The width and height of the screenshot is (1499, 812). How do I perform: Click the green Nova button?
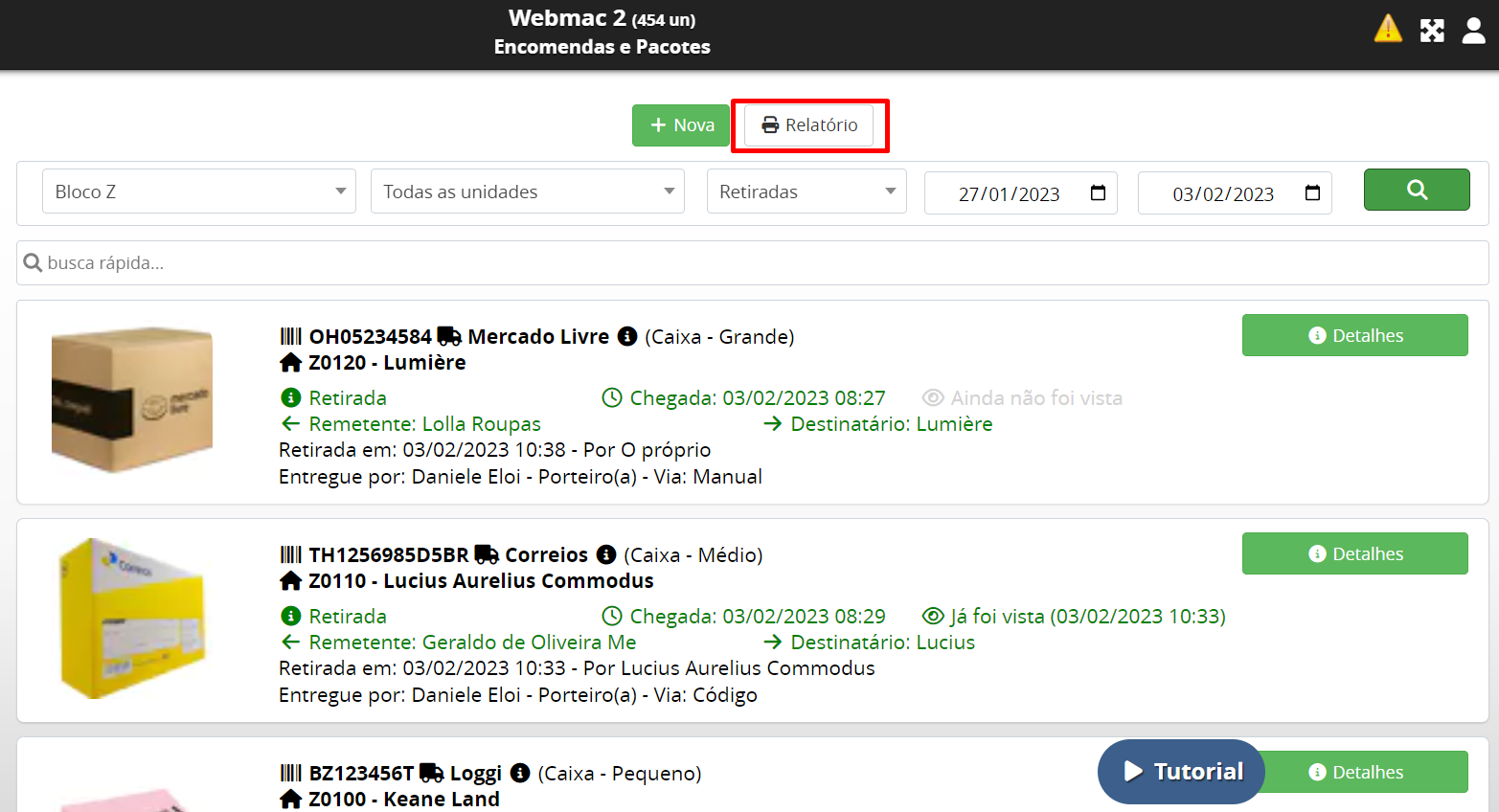tap(681, 125)
